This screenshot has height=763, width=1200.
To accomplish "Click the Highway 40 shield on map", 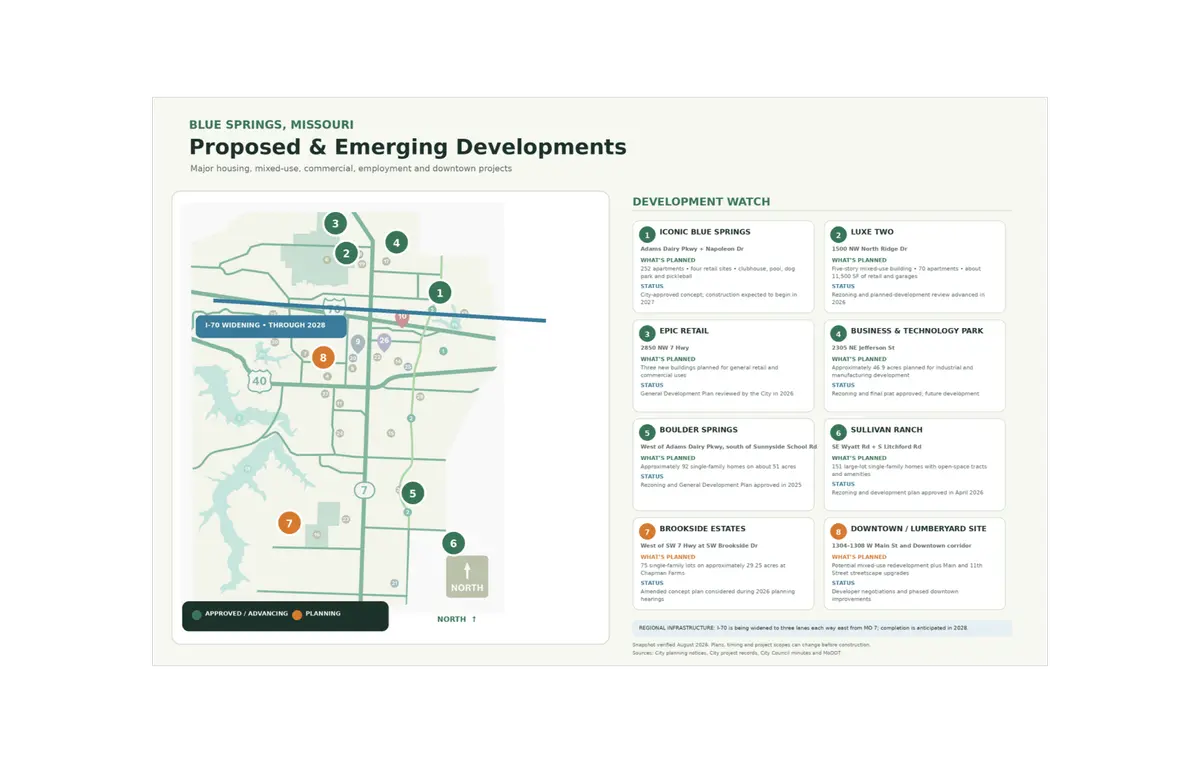I will [260, 381].
